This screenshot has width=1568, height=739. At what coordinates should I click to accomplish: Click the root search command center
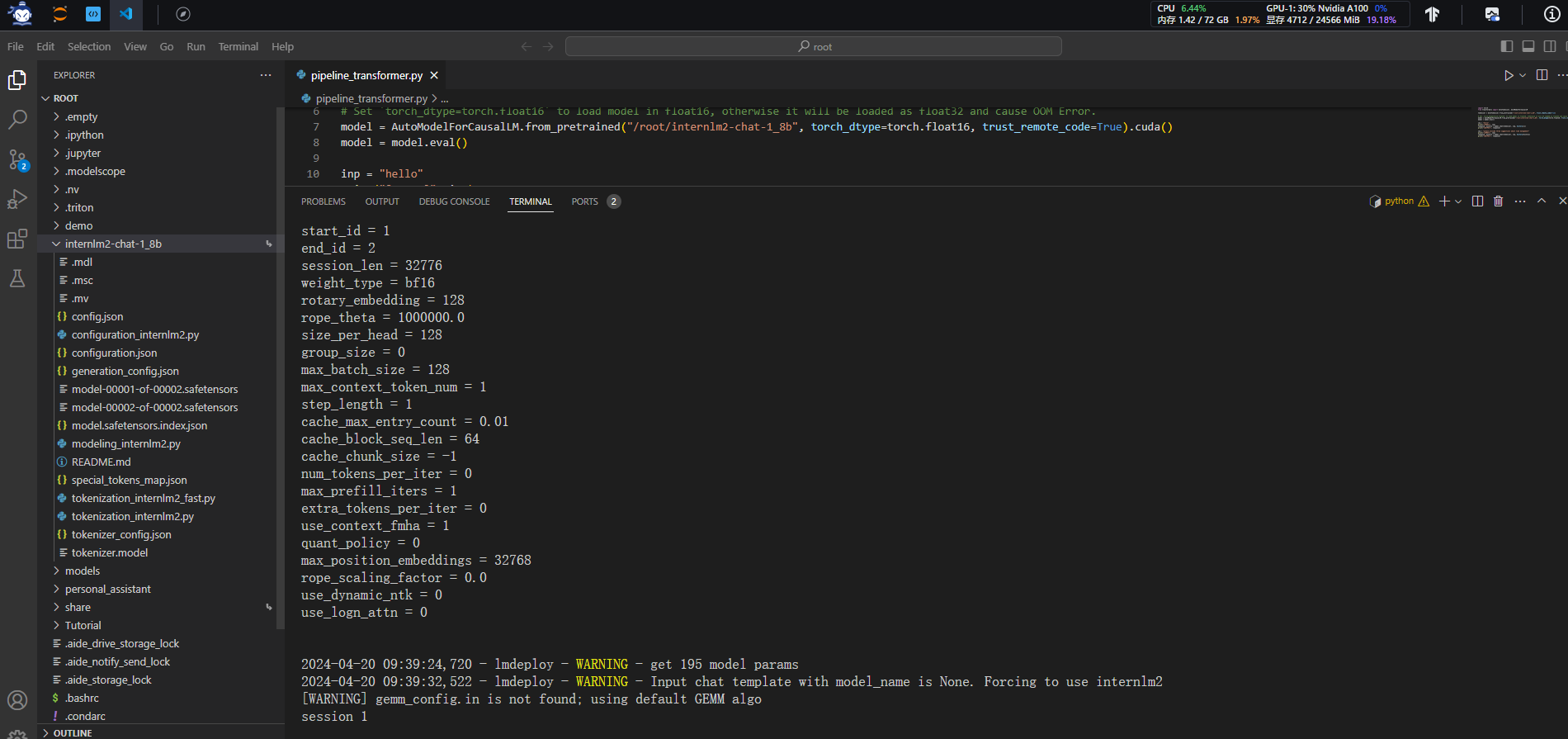pyautogui.click(x=813, y=46)
